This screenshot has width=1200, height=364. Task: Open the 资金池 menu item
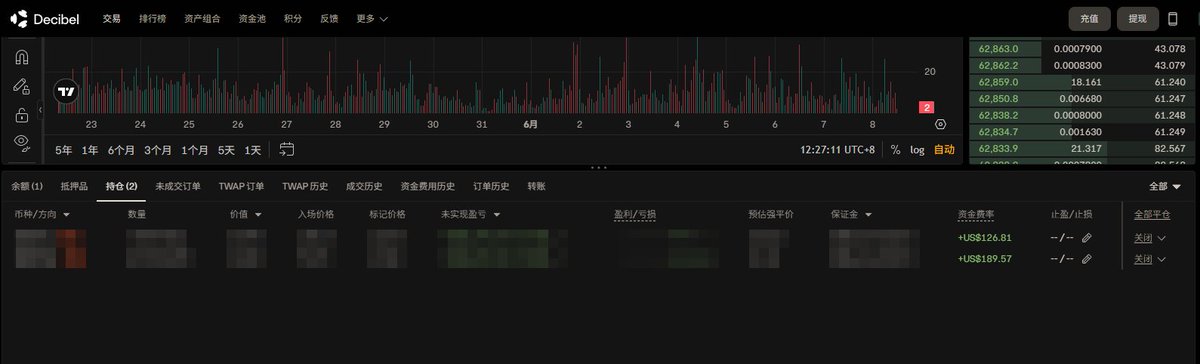pos(252,18)
